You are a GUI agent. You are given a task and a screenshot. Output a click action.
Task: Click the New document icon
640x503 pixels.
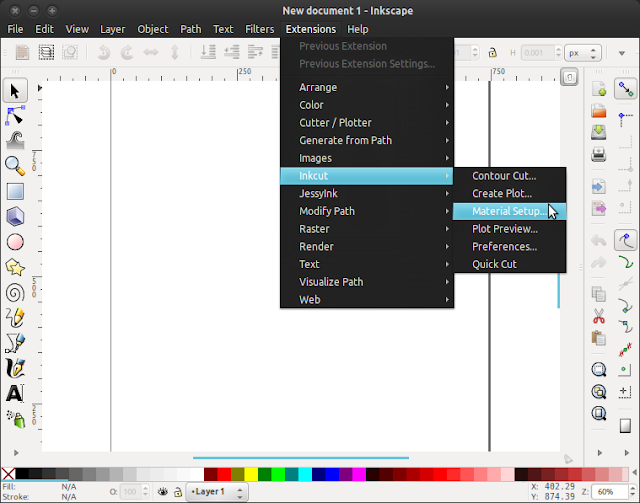click(x=599, y=89)
